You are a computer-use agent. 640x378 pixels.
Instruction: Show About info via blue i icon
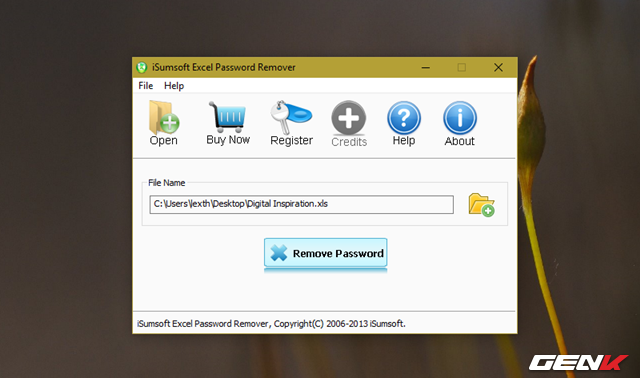pos(460,118)
